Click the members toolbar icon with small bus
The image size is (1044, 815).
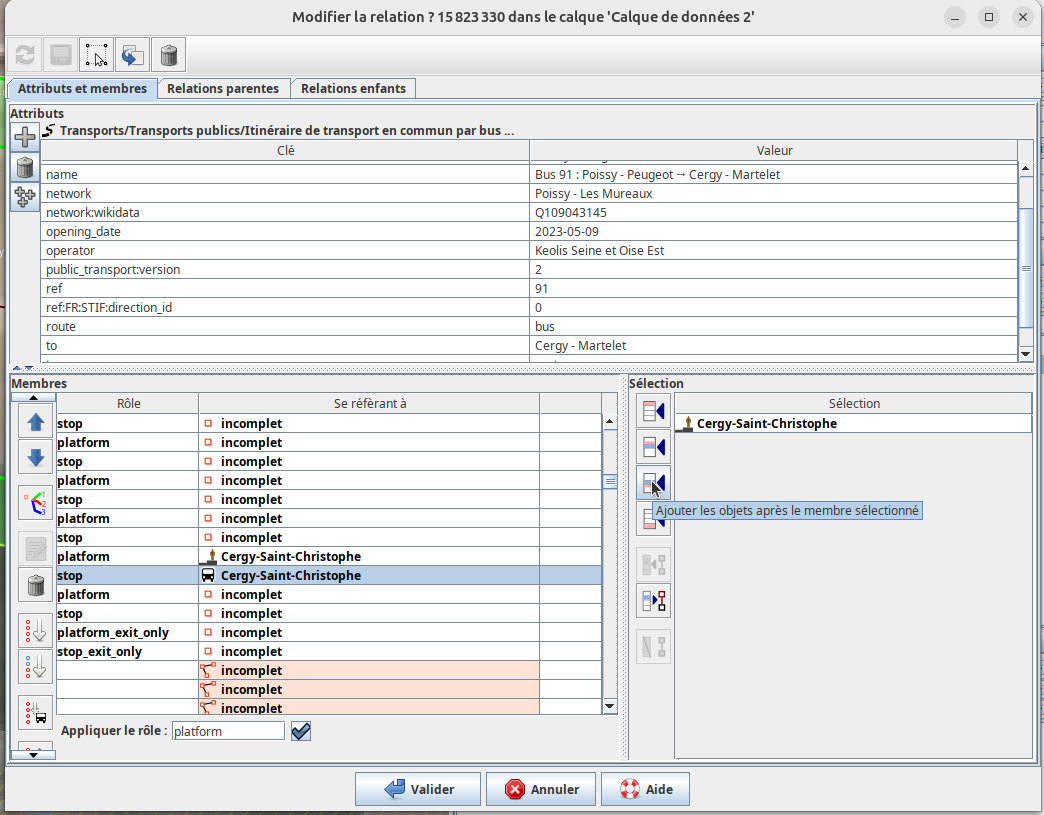pos(36,712)
